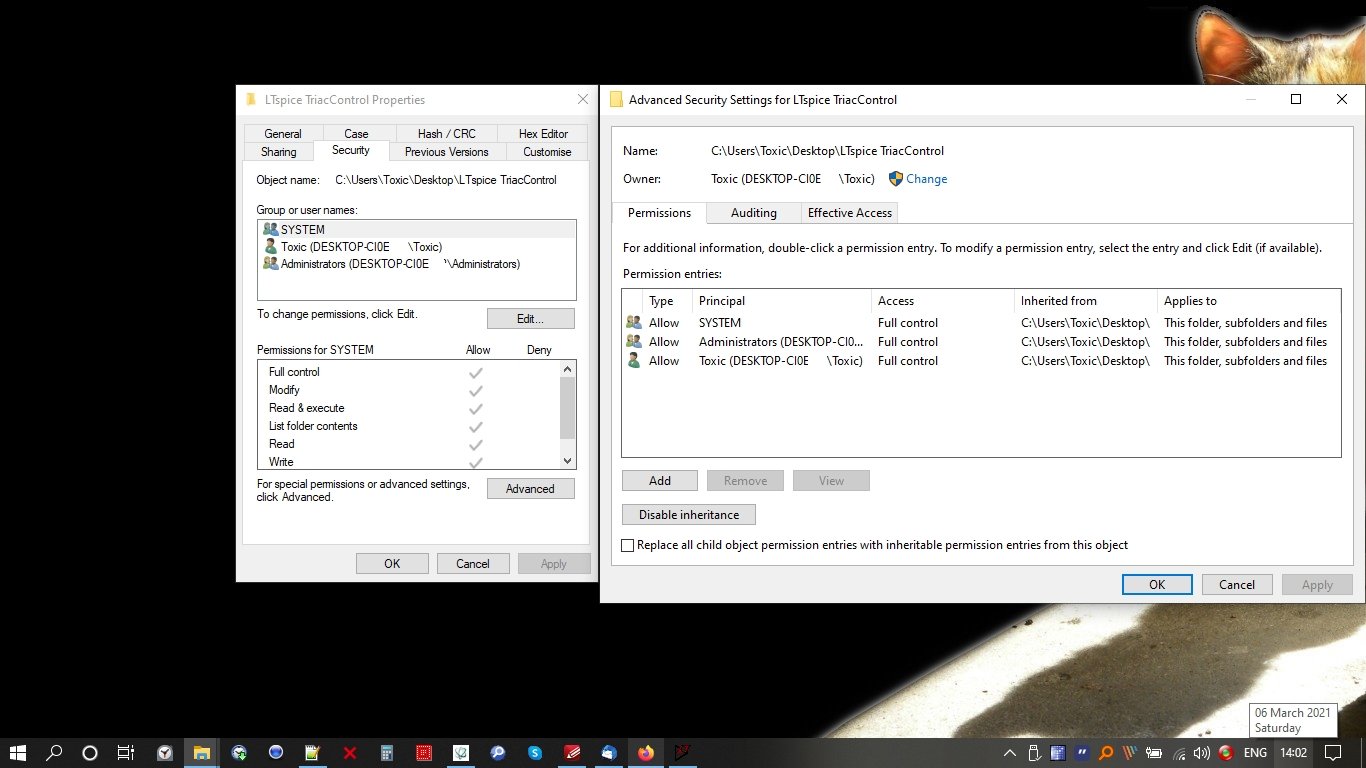Switch to the General tab

click(283, 133)
